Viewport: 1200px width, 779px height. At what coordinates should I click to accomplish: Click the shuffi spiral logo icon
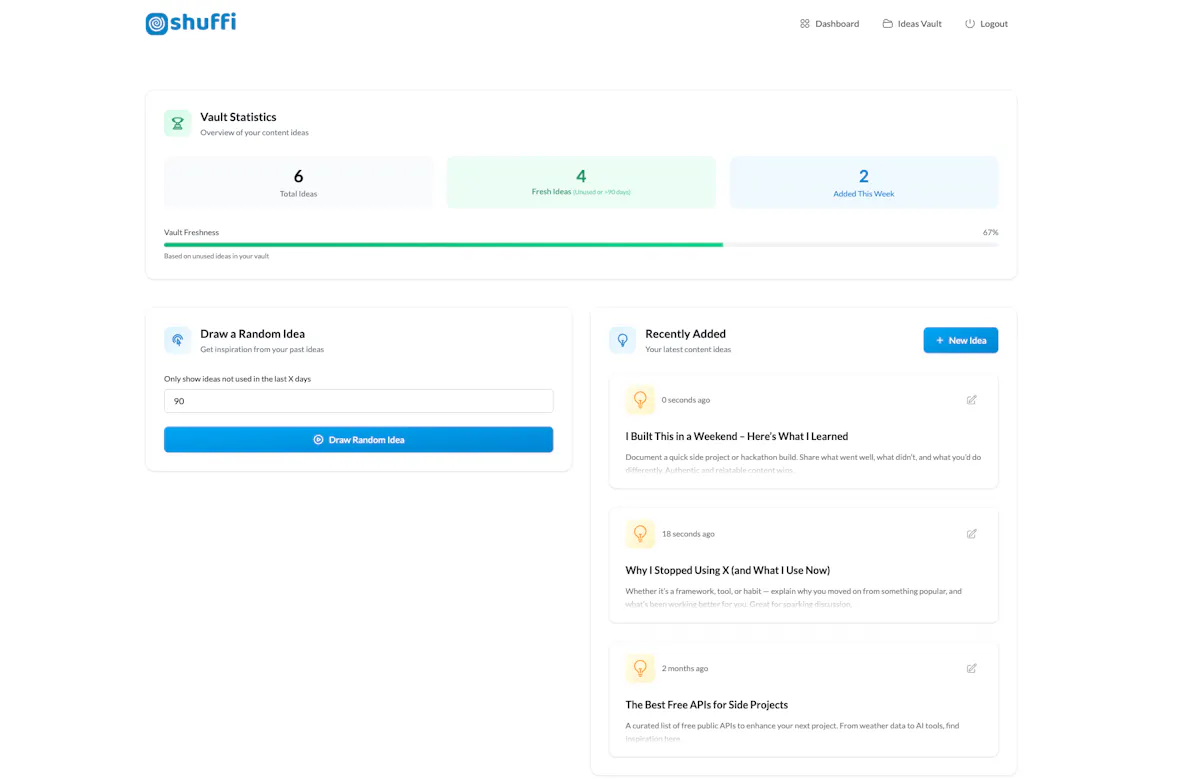point(157,23)
